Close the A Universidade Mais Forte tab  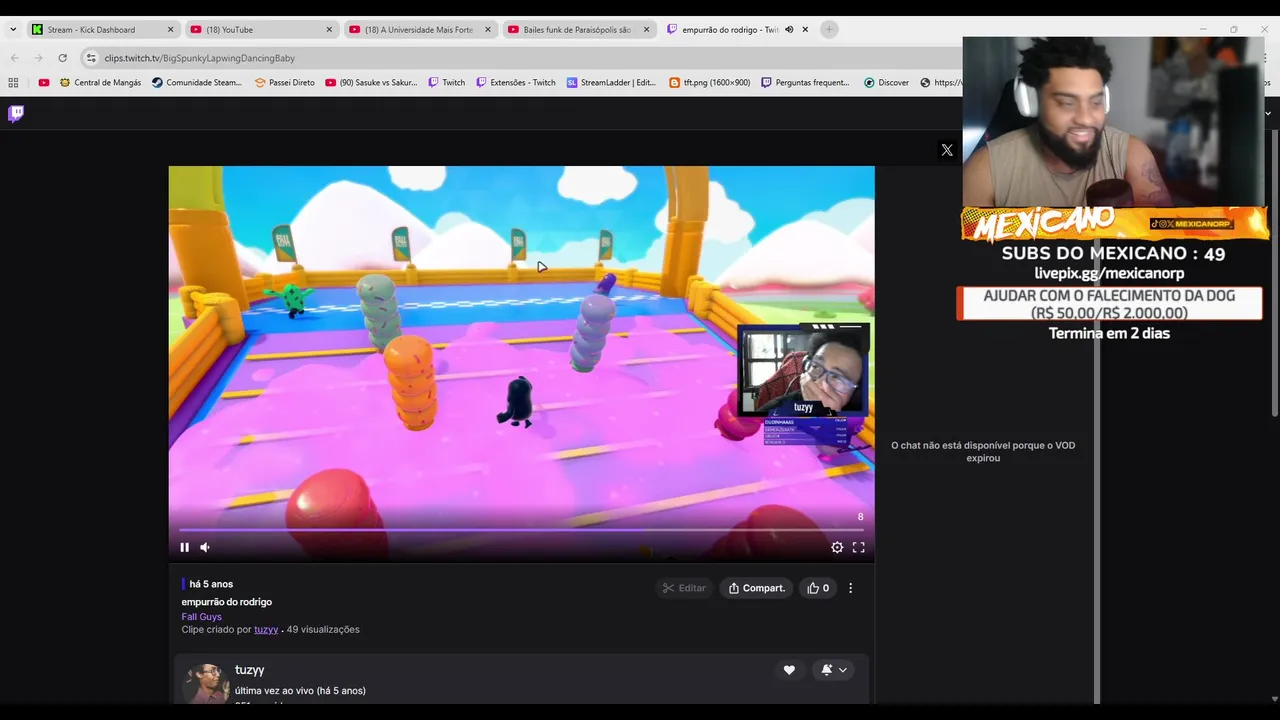[488, 30]
